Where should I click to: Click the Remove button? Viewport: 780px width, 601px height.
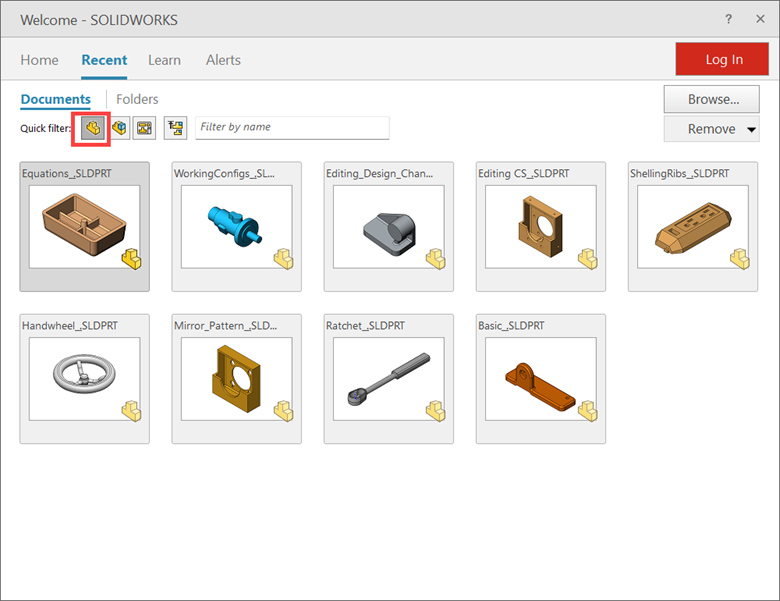711,129
